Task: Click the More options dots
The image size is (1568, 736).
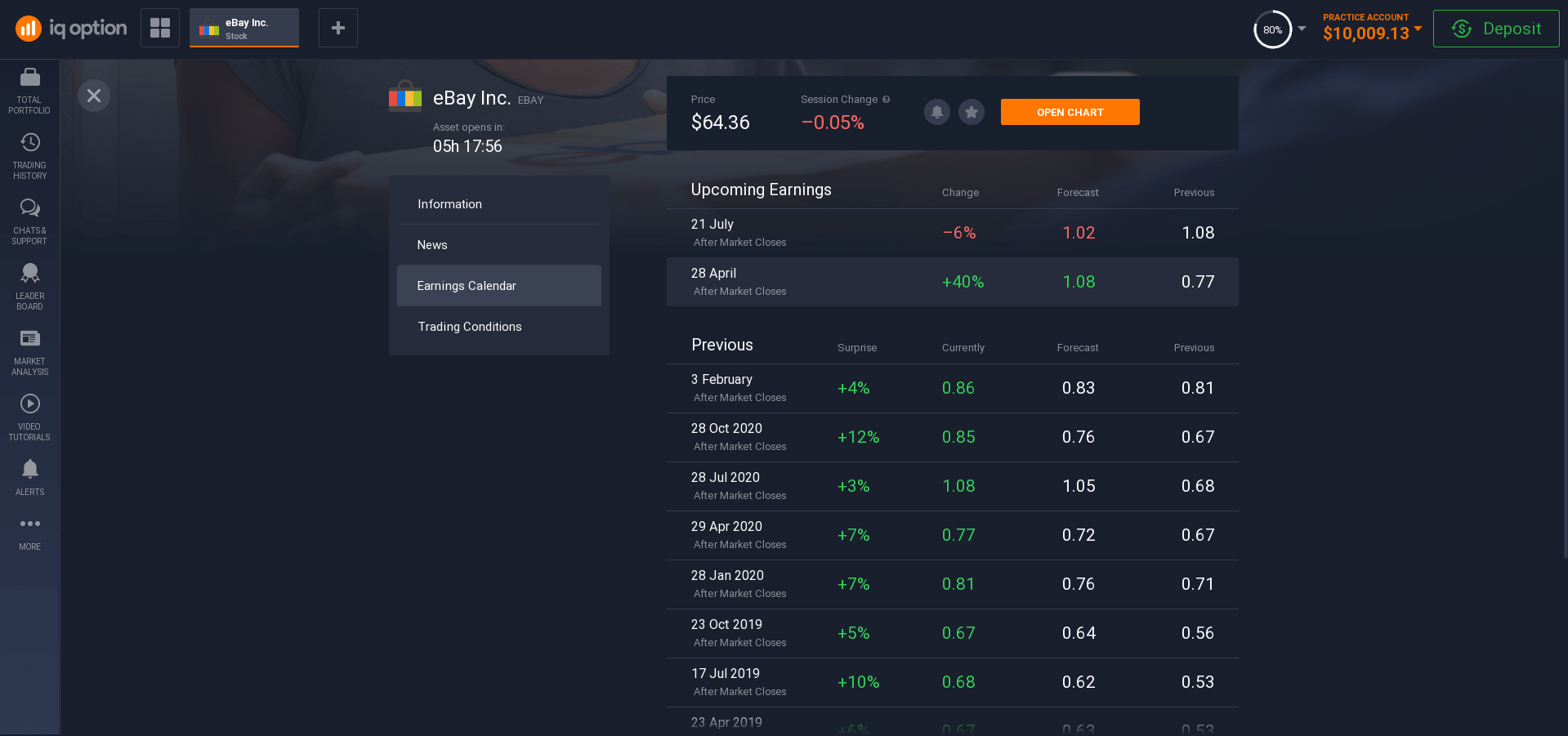Action: coord(29,532)
